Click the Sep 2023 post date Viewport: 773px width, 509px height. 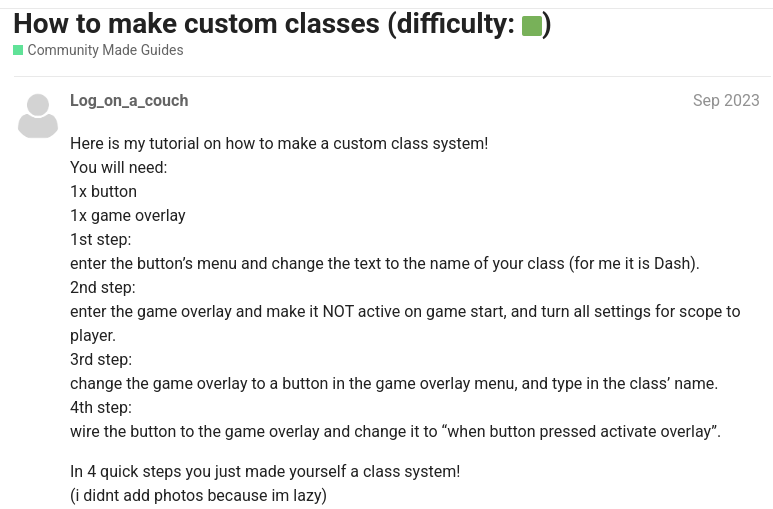[725, 100]
